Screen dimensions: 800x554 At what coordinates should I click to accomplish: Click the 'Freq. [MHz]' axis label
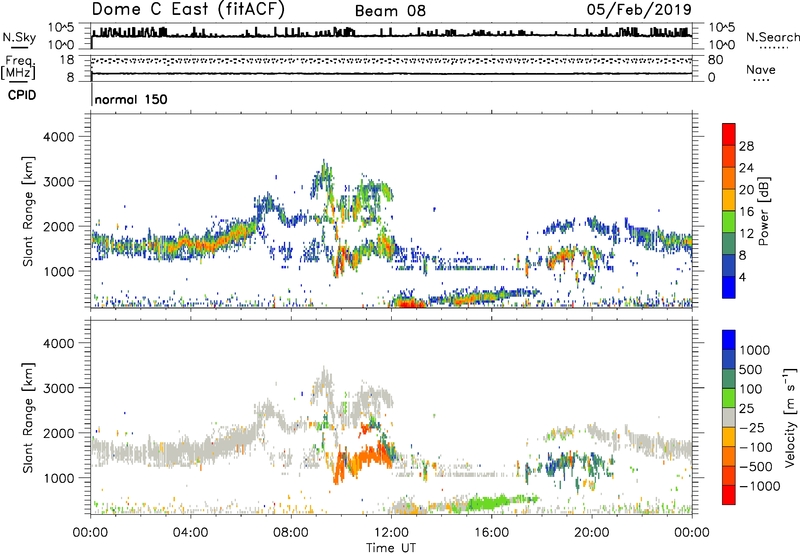point(18,67)
